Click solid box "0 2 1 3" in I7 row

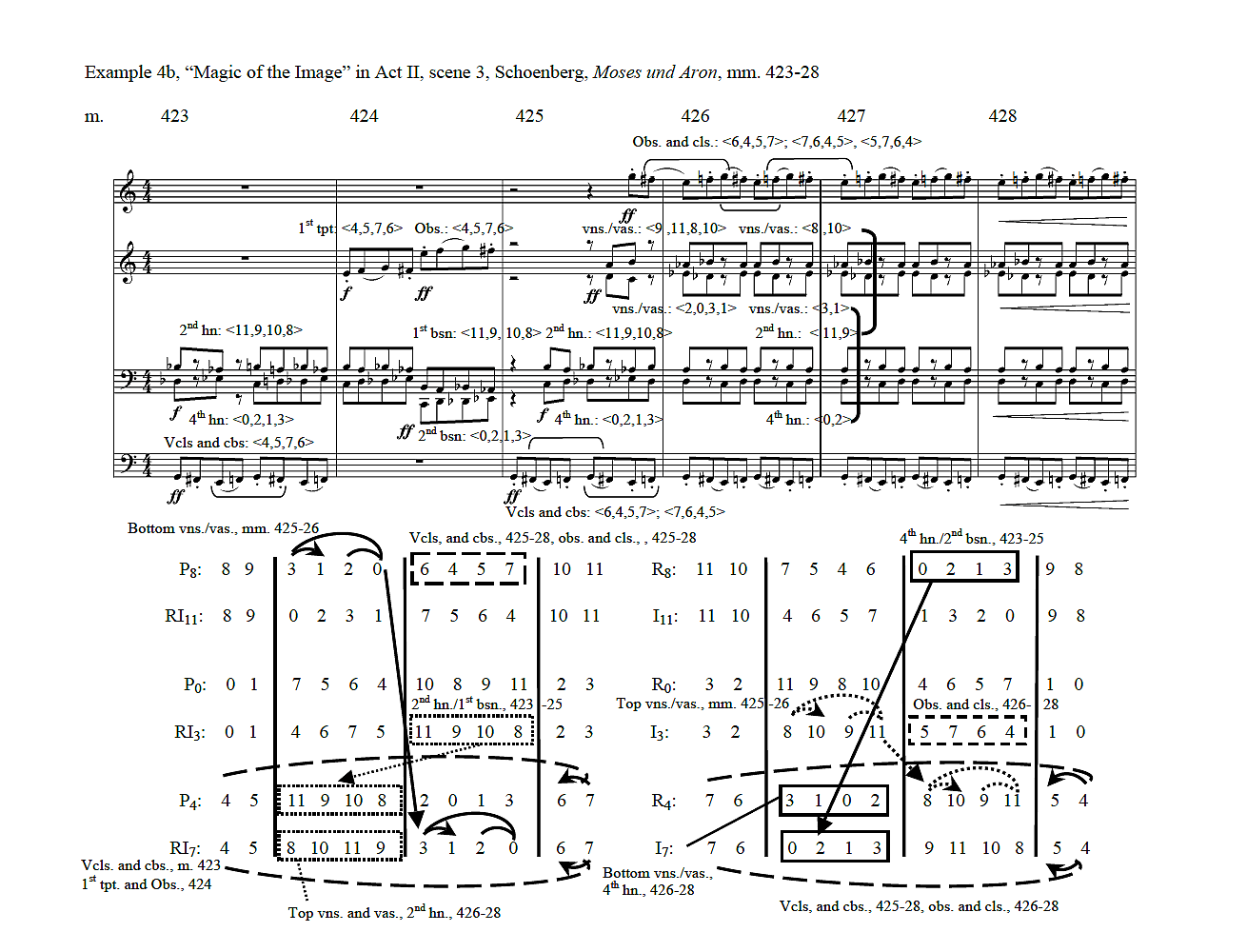point(835,846)
